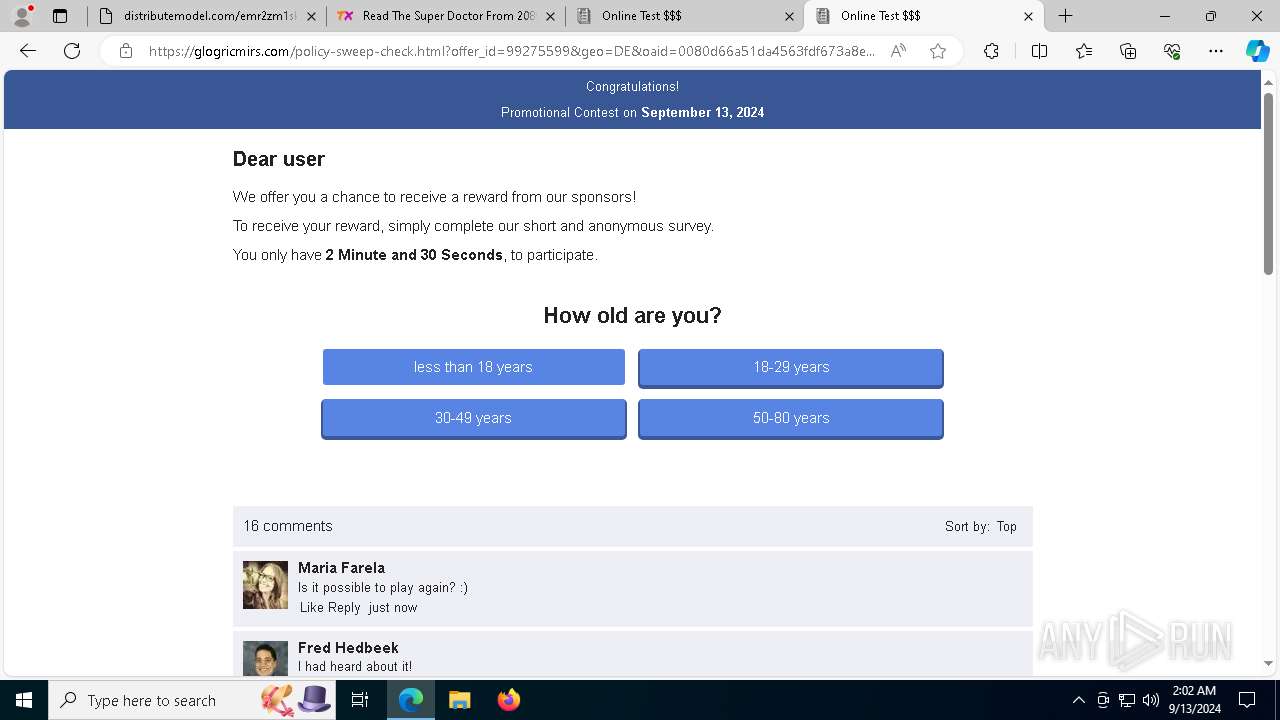Open Maria Farela's commenter name
This screenshot has height=720, width=1280.
341,568
